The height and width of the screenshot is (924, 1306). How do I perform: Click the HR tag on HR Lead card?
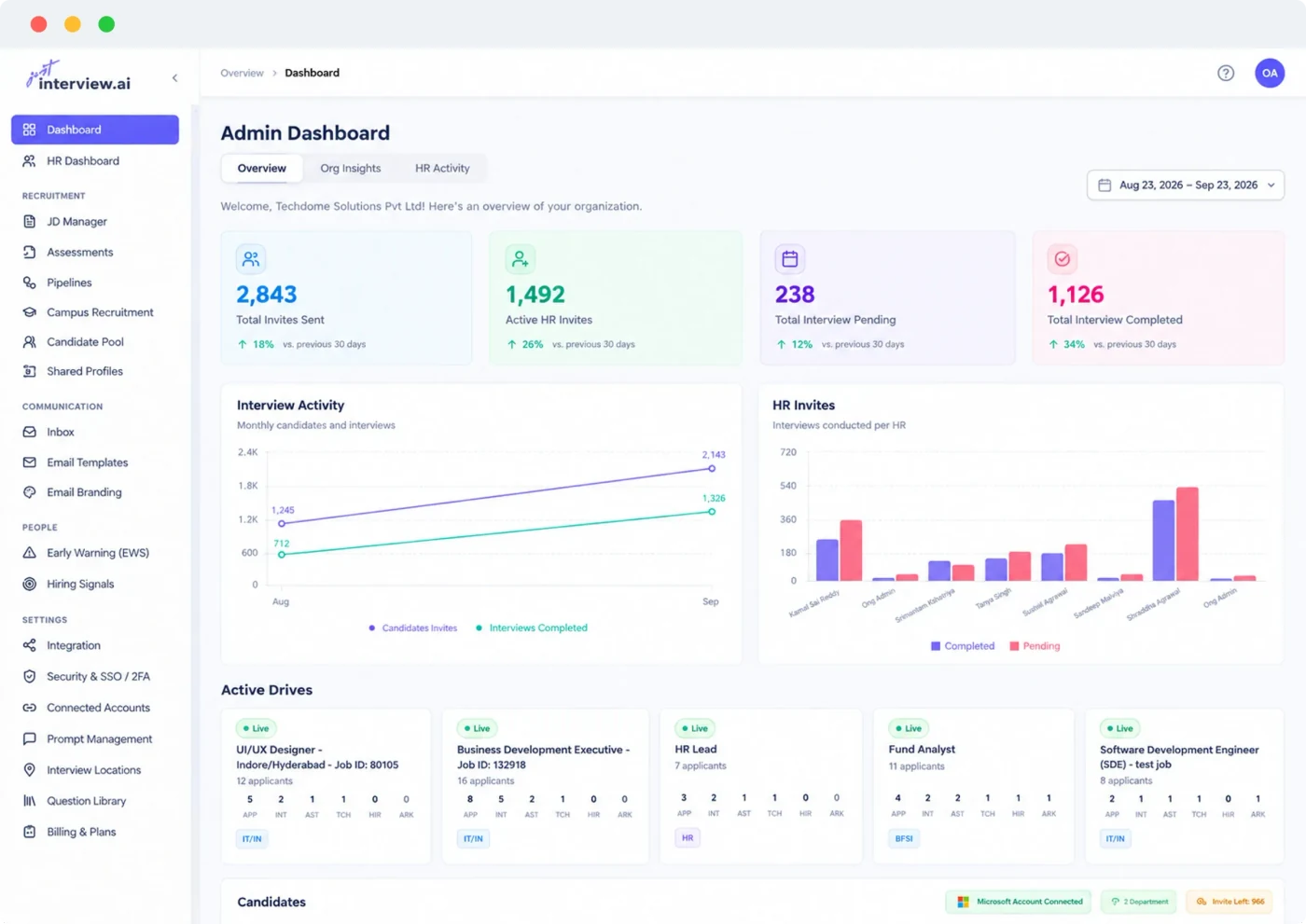click(688, 838)
